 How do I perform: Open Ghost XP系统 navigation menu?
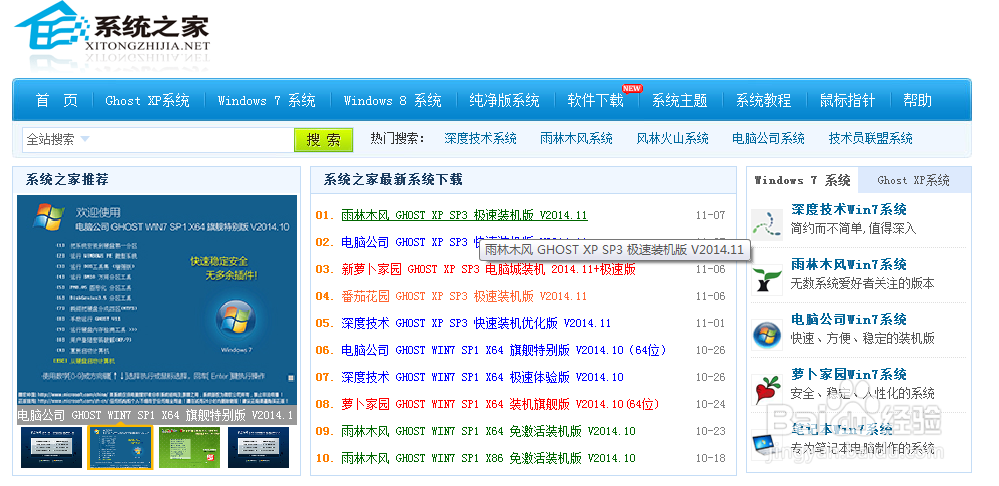pyautogui.click(x=147, y=101)
